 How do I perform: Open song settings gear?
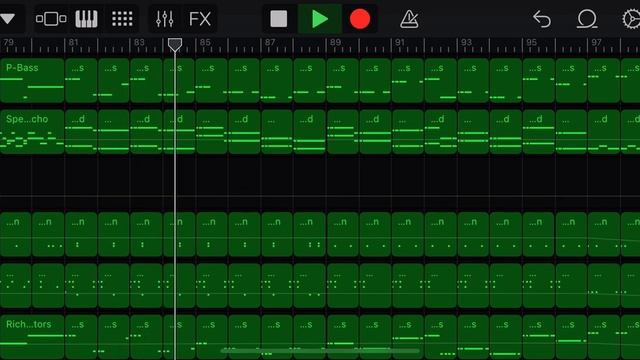631,19
